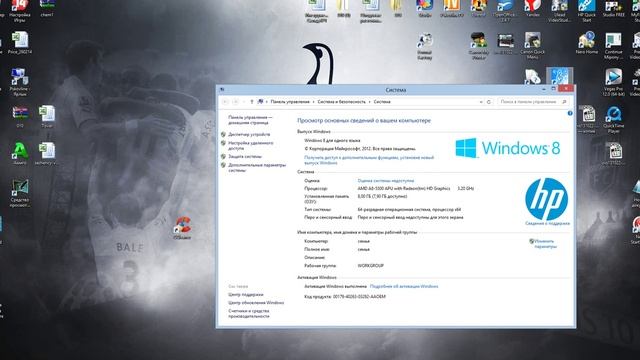This screenshot has width=640, height=360.
Task: Open address bar history dropdown arrow
Action: [481, 102]
